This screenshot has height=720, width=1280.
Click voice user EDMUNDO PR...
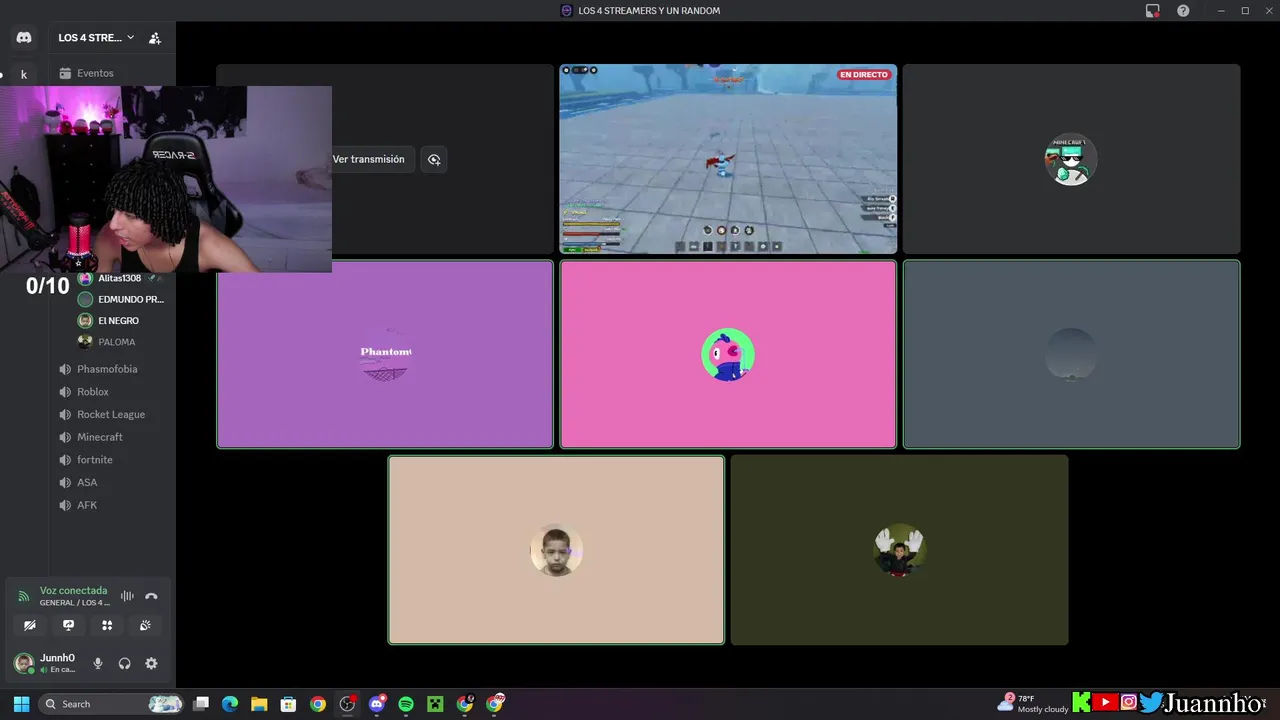pos(120,299)
